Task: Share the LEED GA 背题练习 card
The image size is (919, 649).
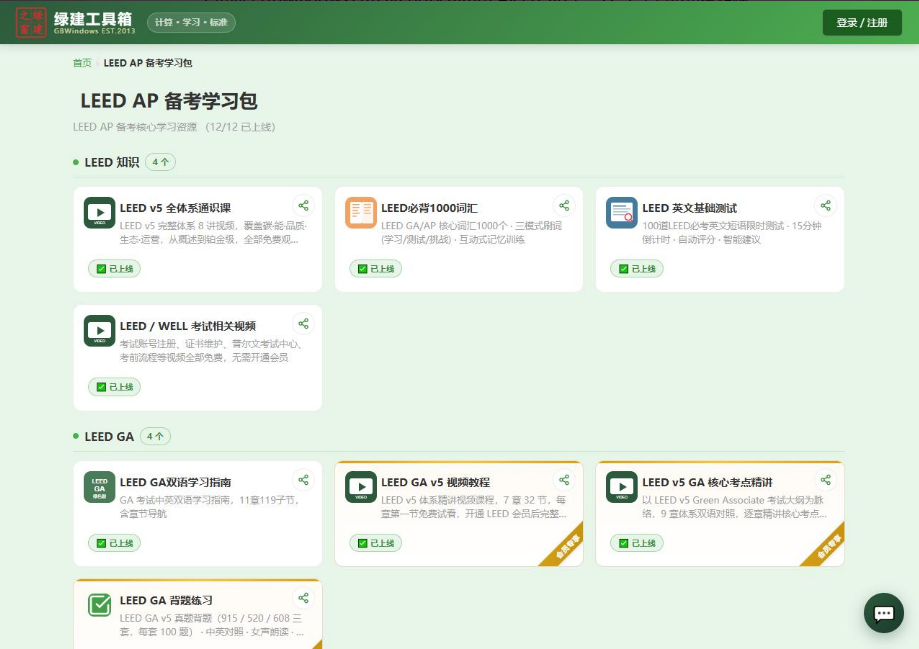Action: [303, 598]
